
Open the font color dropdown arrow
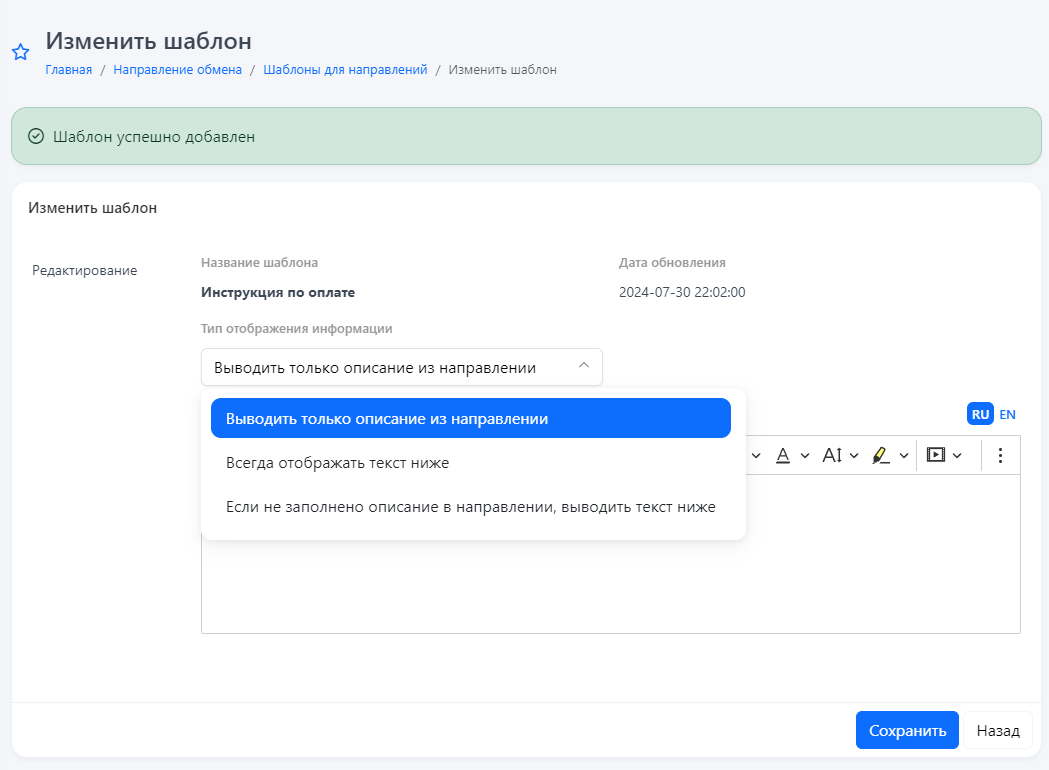[x=805, y=456]
